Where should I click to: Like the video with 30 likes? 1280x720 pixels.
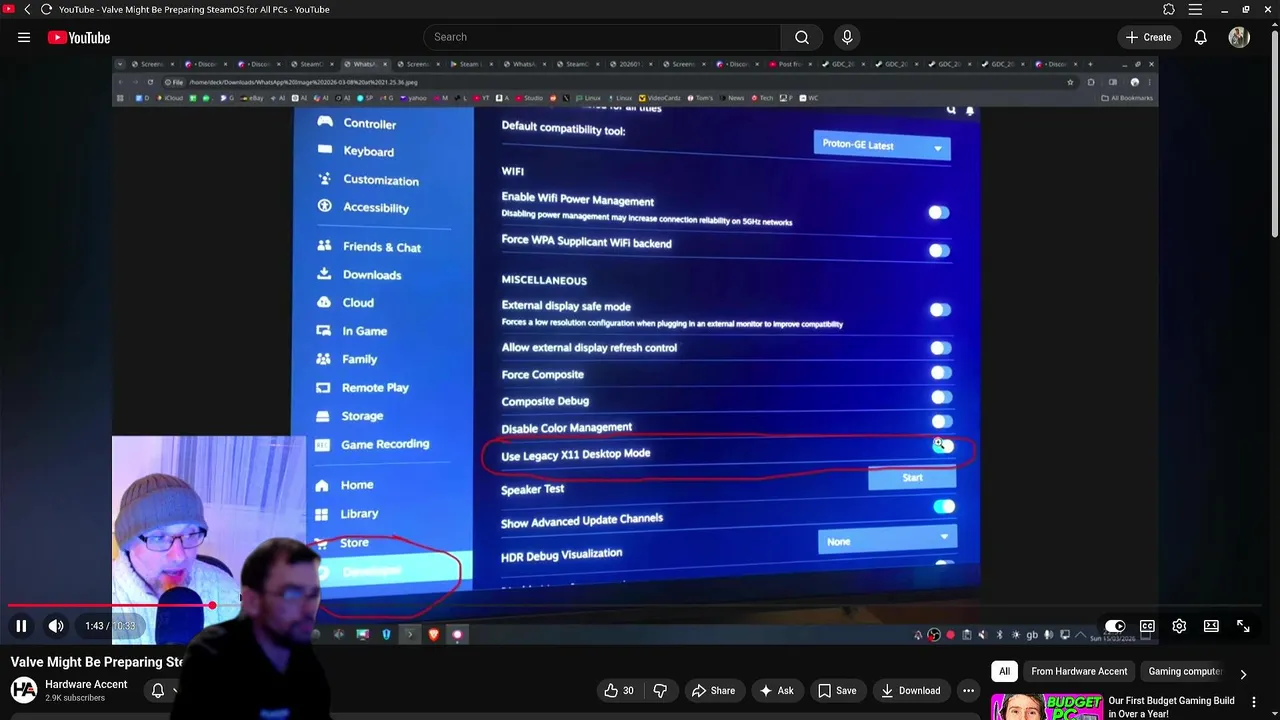pyautogui.click(x=620, y=690)
